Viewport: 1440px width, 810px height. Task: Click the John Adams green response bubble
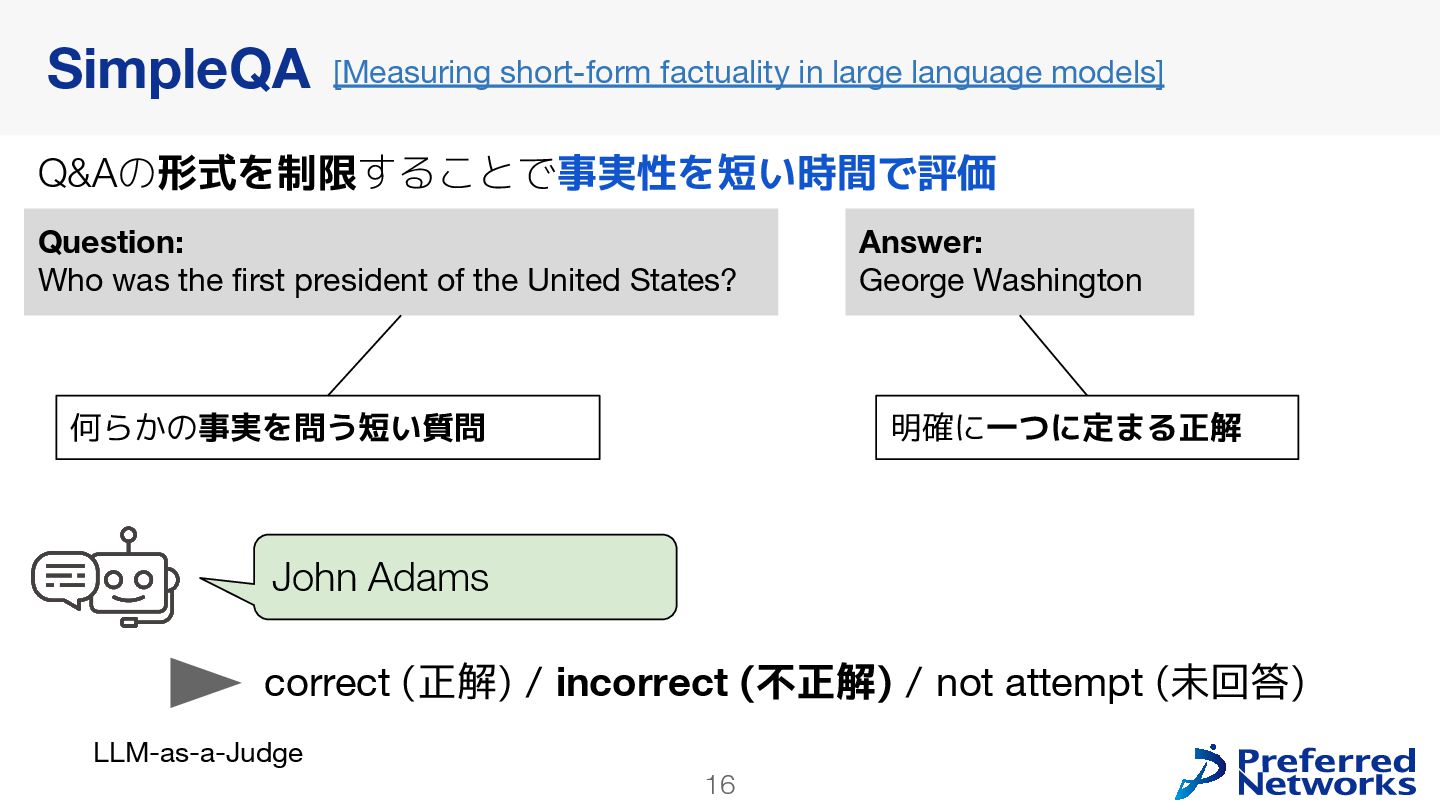(465, 577)
